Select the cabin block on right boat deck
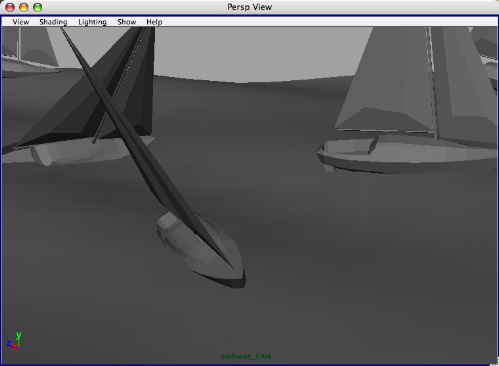The width and height of the screenshot is (499, 366). (x=373, y=145)
